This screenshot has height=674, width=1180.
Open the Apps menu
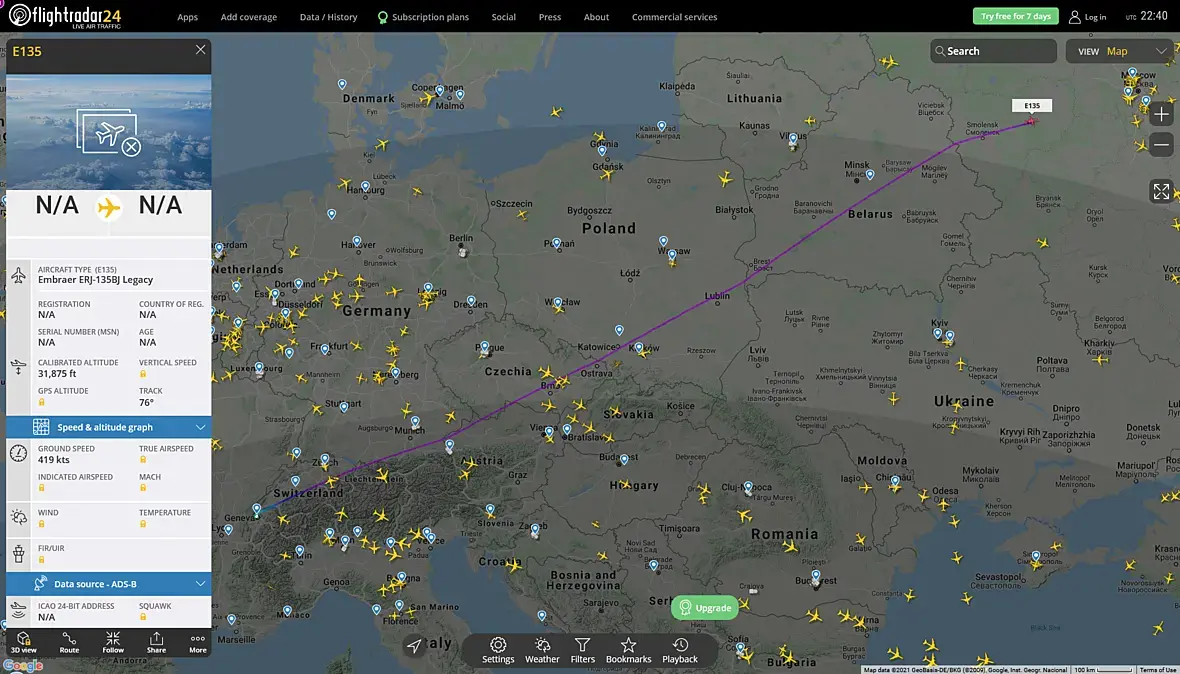click(x=187, y=17)
